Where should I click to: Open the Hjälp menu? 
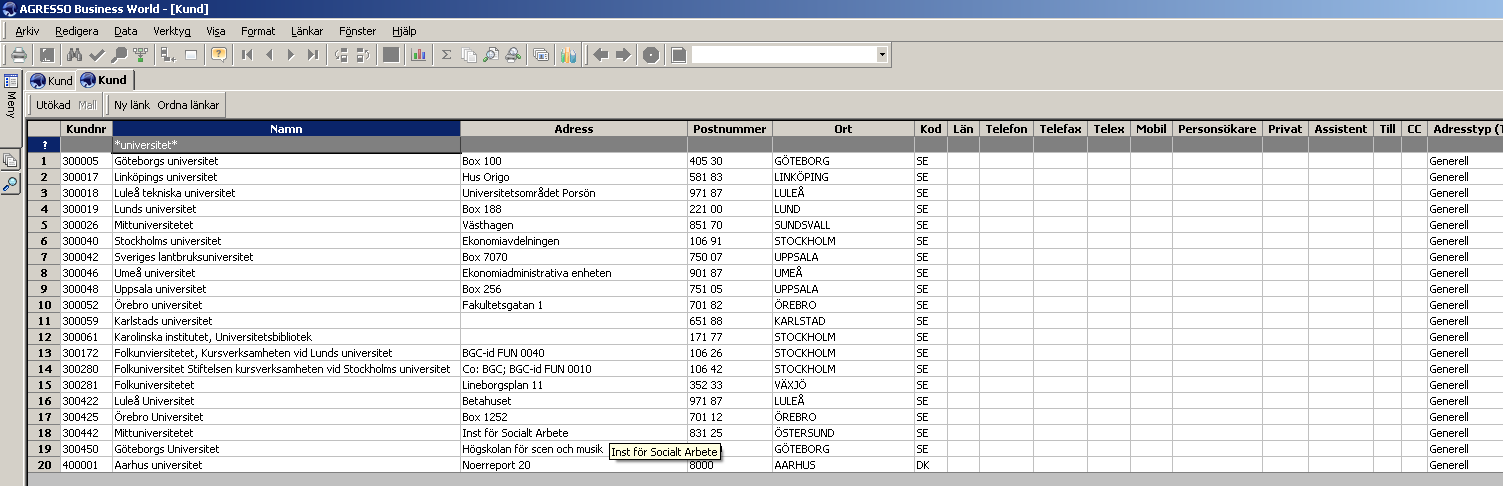click(405, 31)
